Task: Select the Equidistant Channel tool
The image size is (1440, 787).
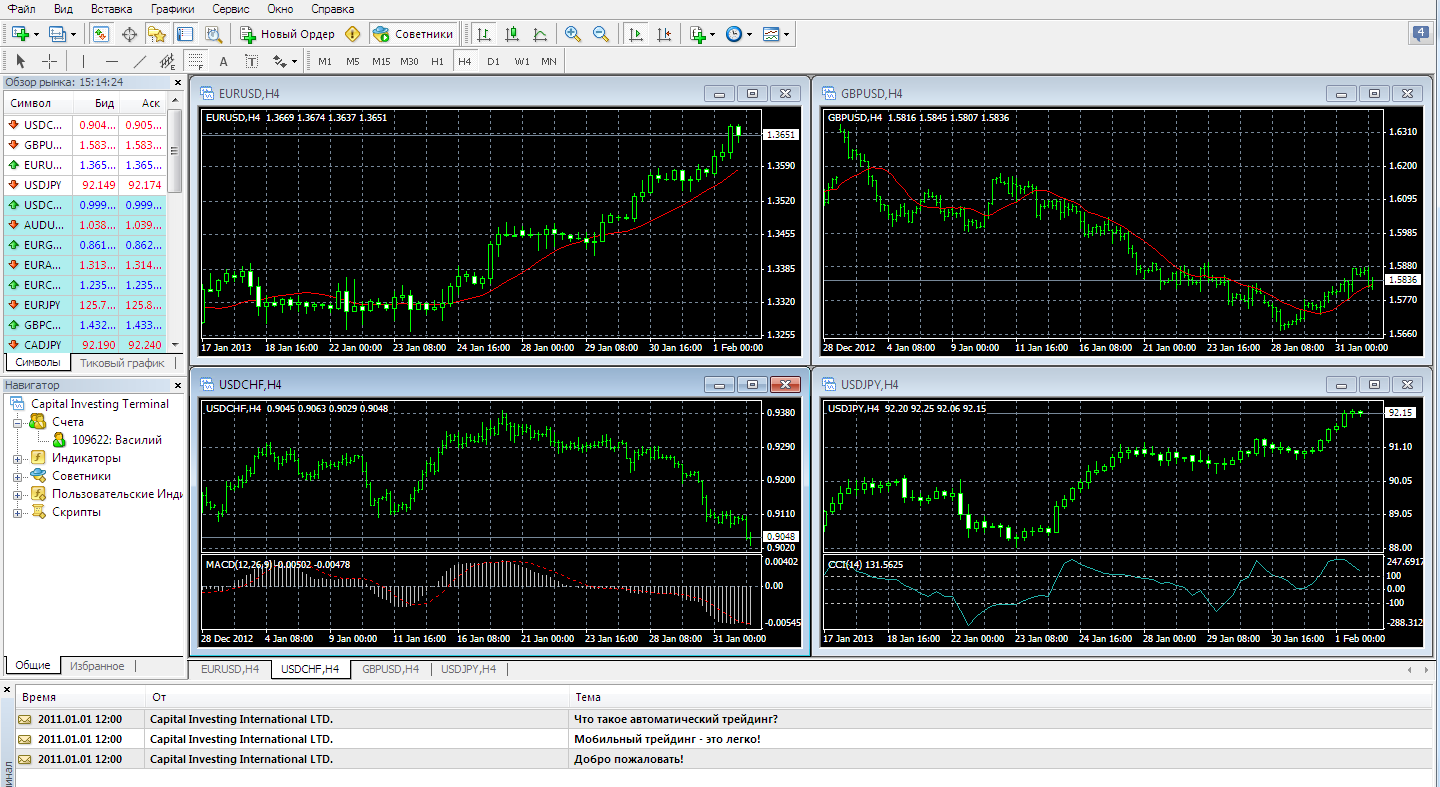Action: pos(167,61)
